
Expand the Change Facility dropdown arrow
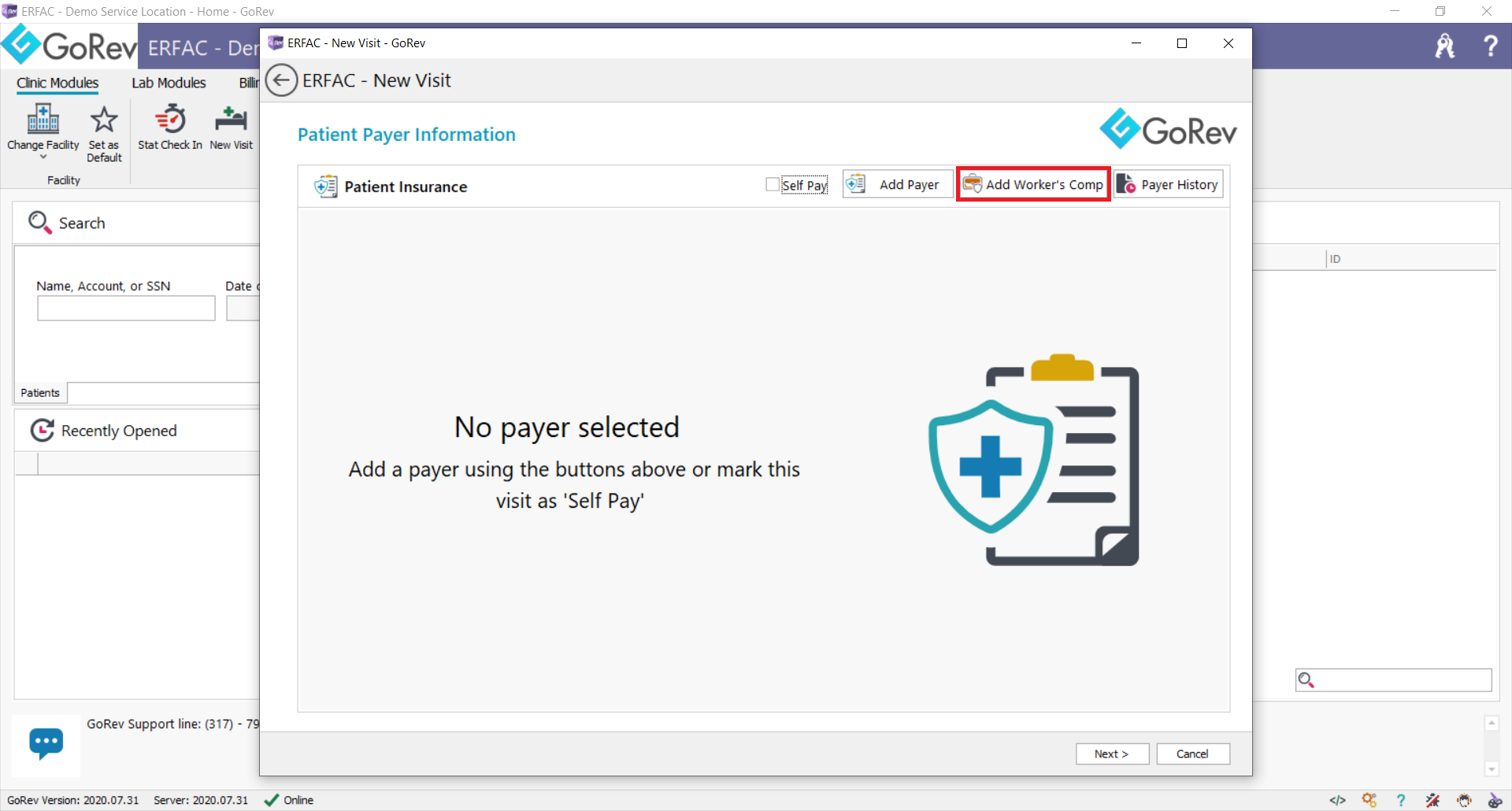click(x=43, y=157)
